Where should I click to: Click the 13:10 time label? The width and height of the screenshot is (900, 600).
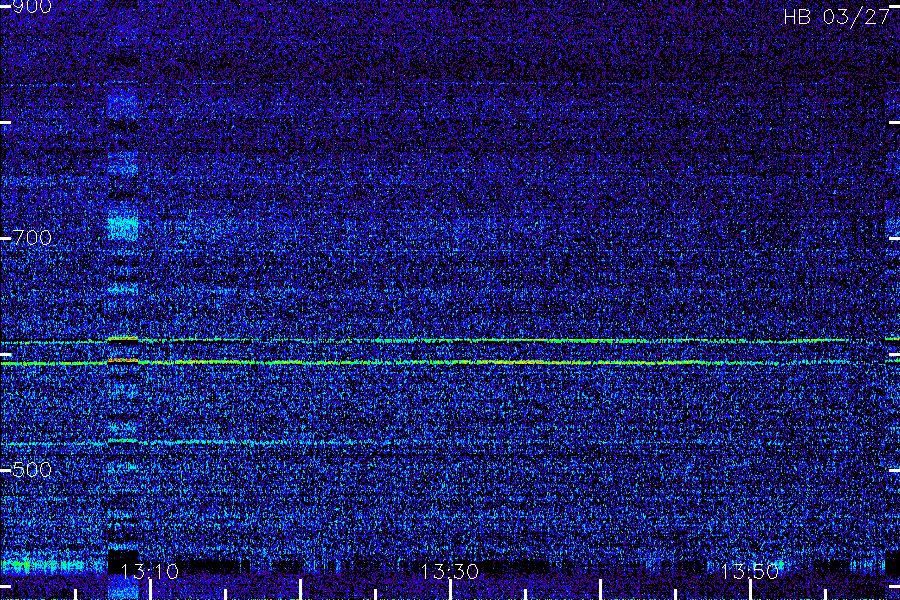[x=150, y=571]
